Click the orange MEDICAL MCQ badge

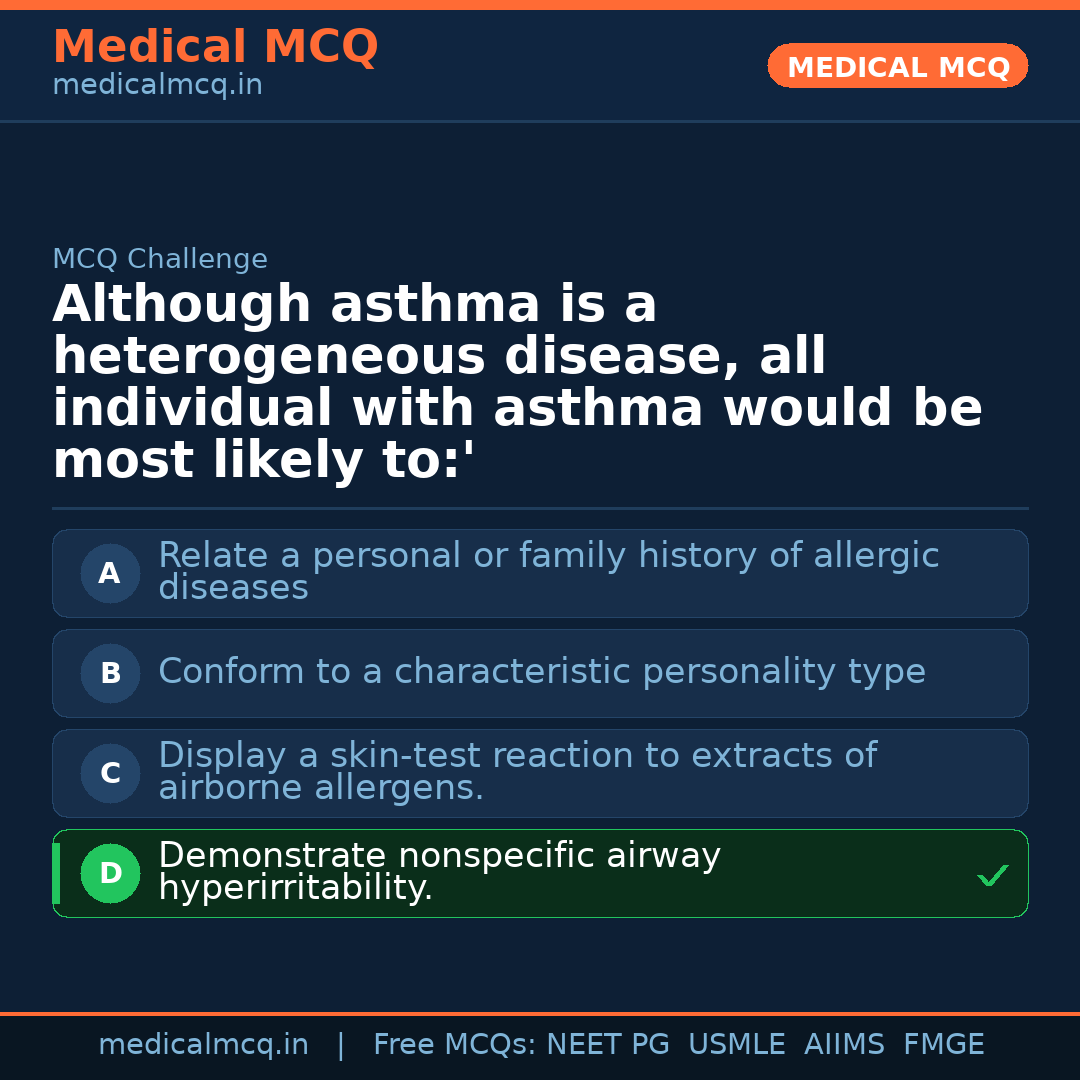point(897,66)
